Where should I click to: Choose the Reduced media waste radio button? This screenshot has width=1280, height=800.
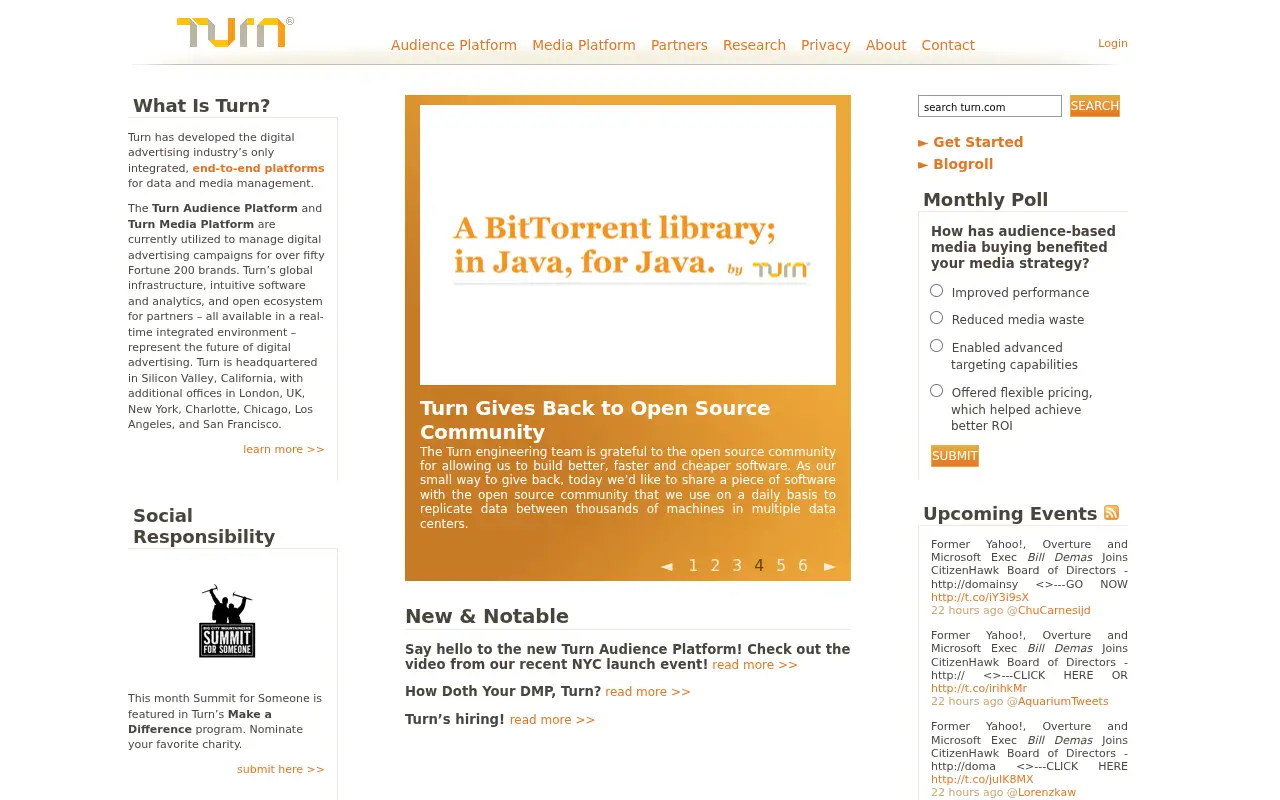click(936, 318)
